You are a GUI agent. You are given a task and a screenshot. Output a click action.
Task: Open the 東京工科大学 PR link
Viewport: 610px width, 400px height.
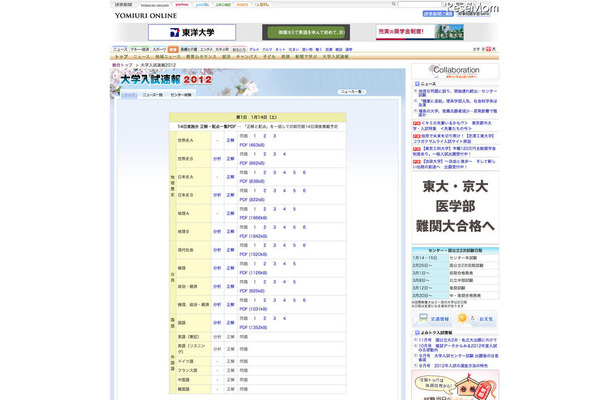point(456,151)
